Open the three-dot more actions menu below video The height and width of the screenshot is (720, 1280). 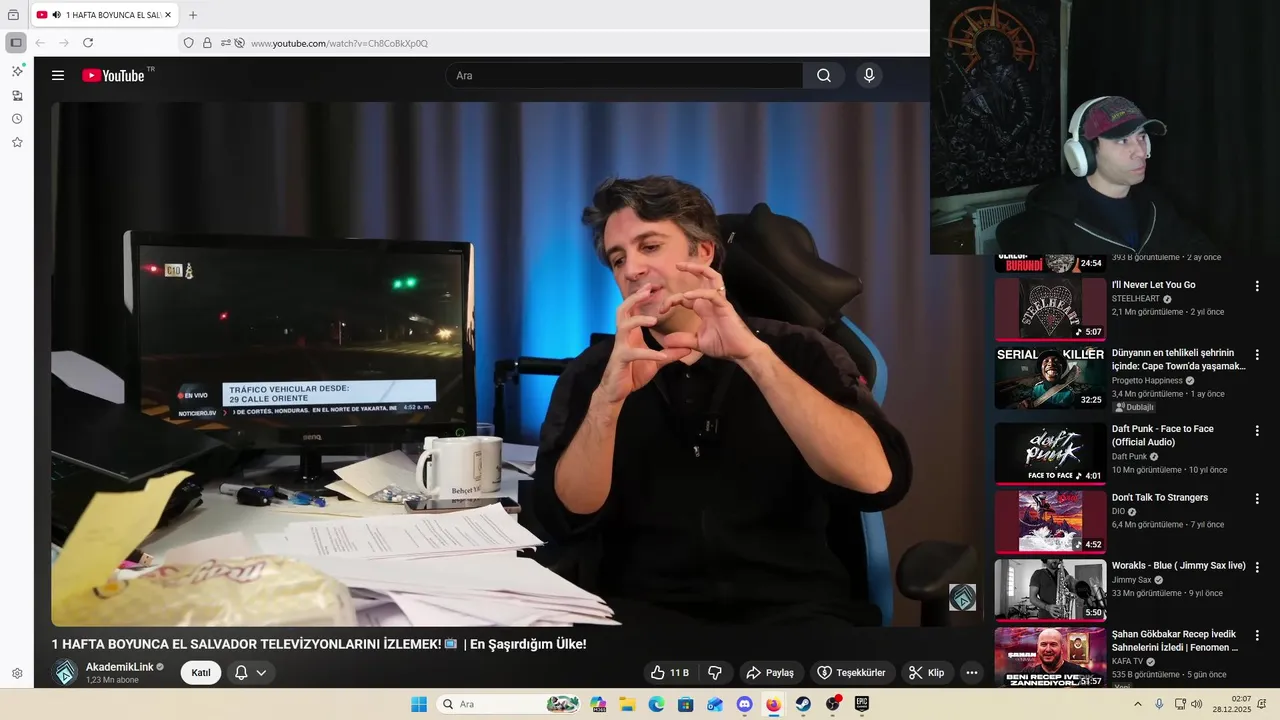click(971, 673)
